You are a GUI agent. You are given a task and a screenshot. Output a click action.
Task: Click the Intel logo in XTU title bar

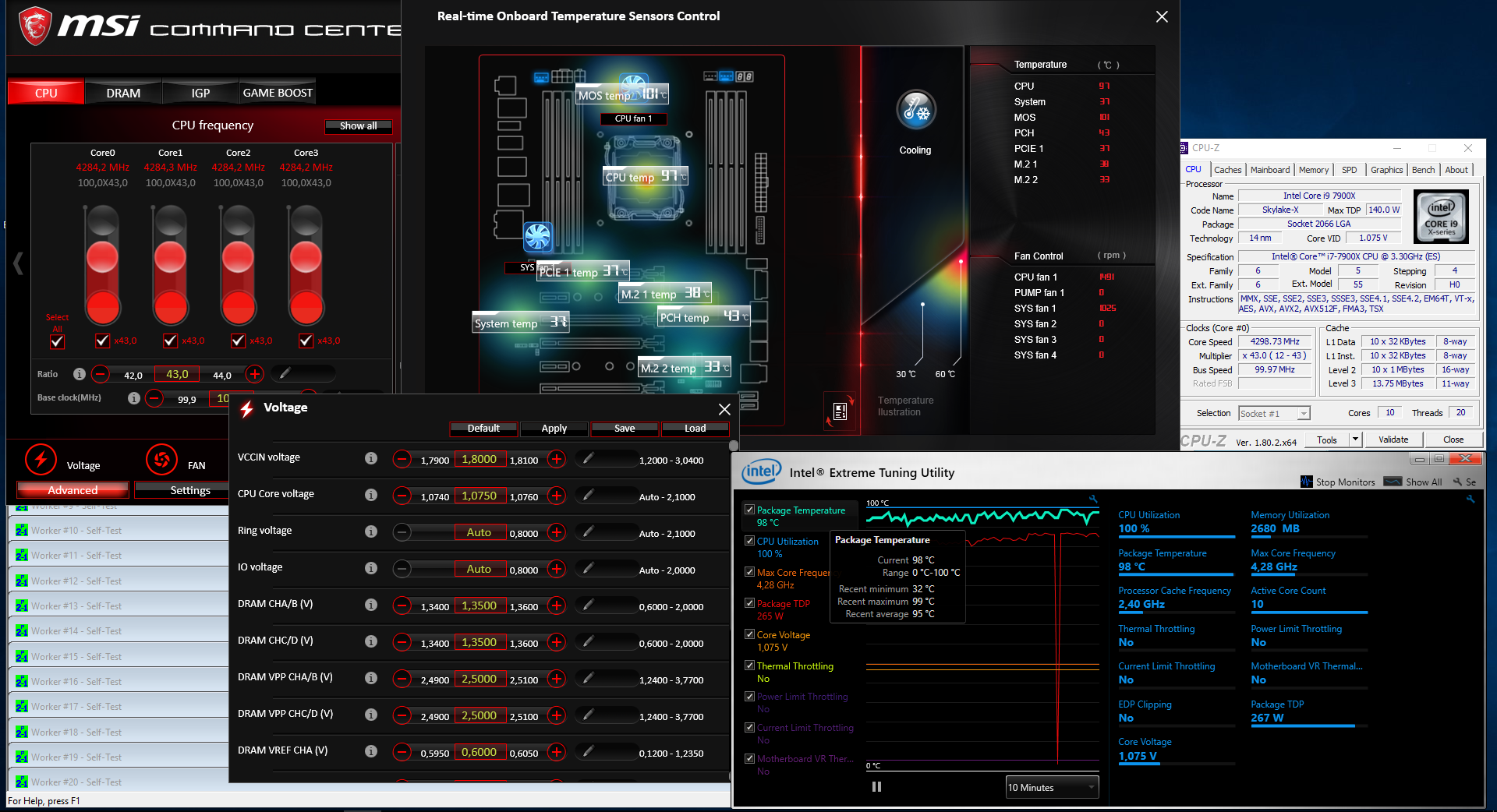(x=761, y=471)
